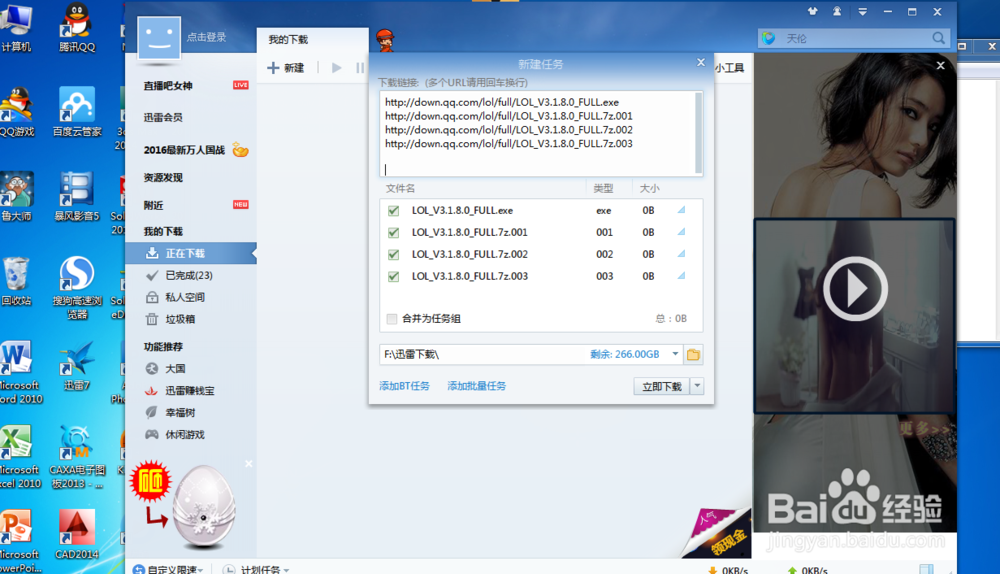Open the skin (shirt) icon in title bar
The height and width of the screenshot is (574, 1000).
tap(812, 11)
